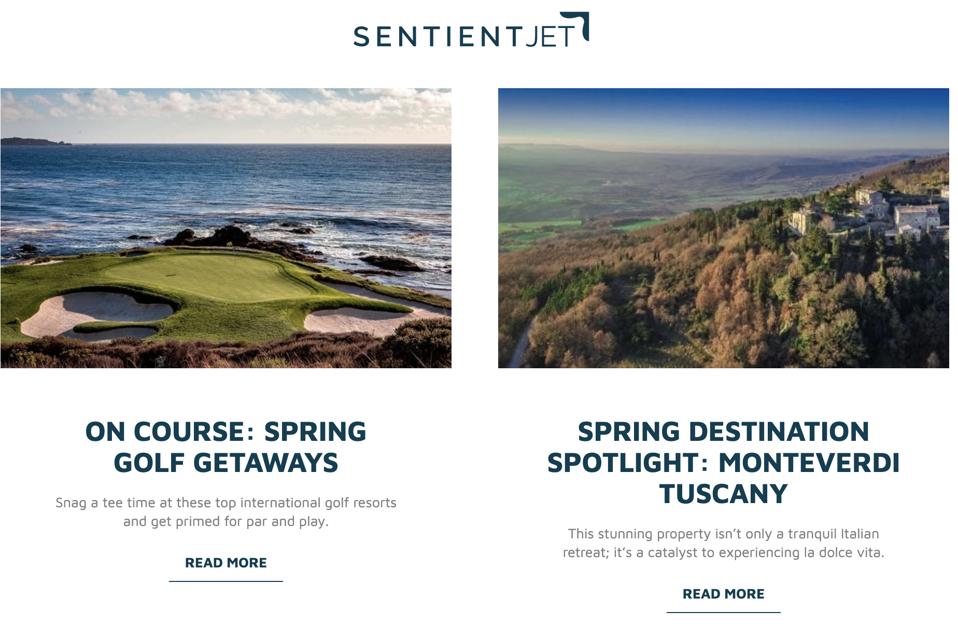958x639 pixels.
Task: Click the word SENTIENT in the header logo
Action: [436, 36]
